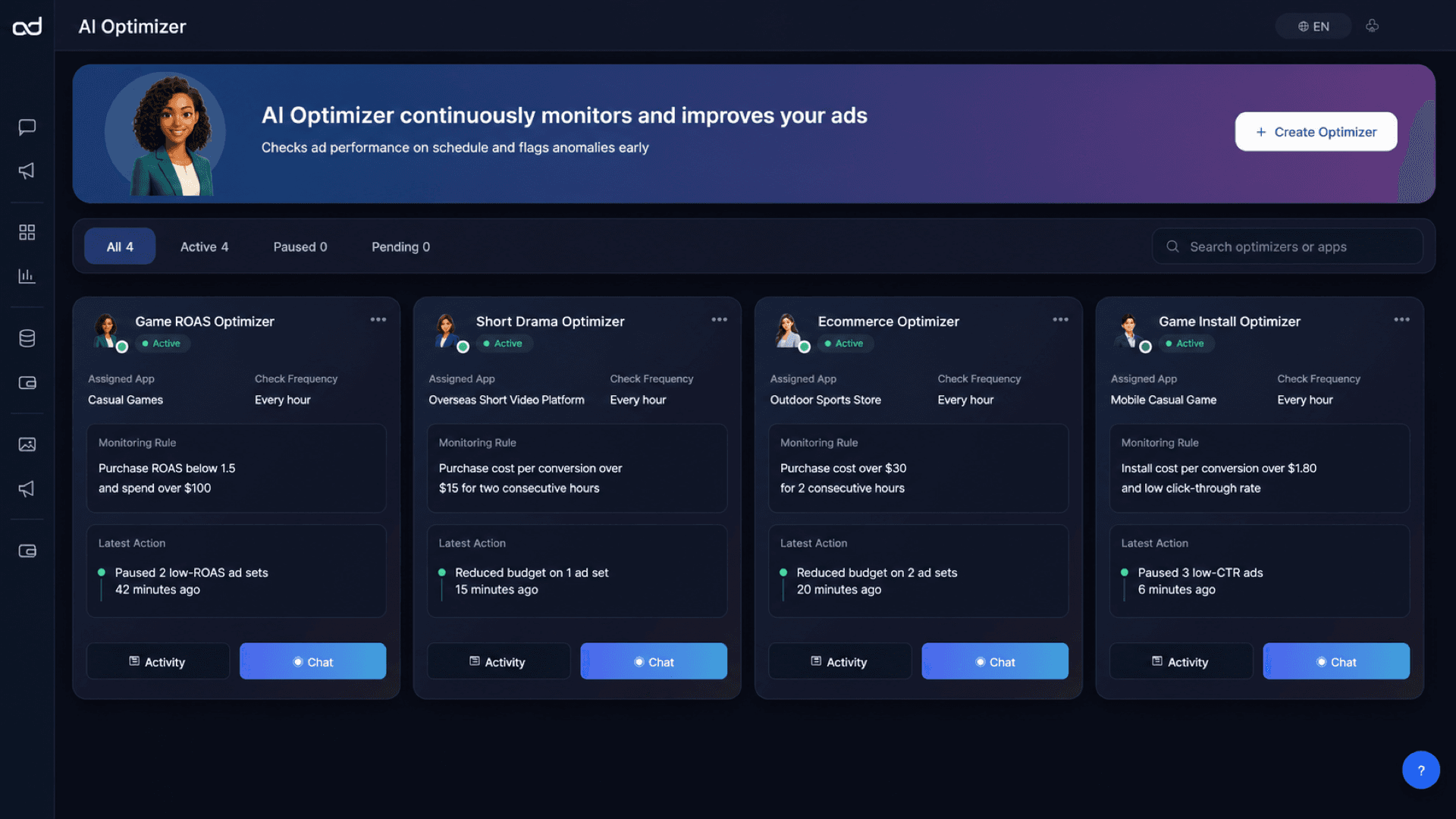Focus the Search optimizers or apps field
This screenshot has height=819, width=1456.
click(x=1288, y=246)
